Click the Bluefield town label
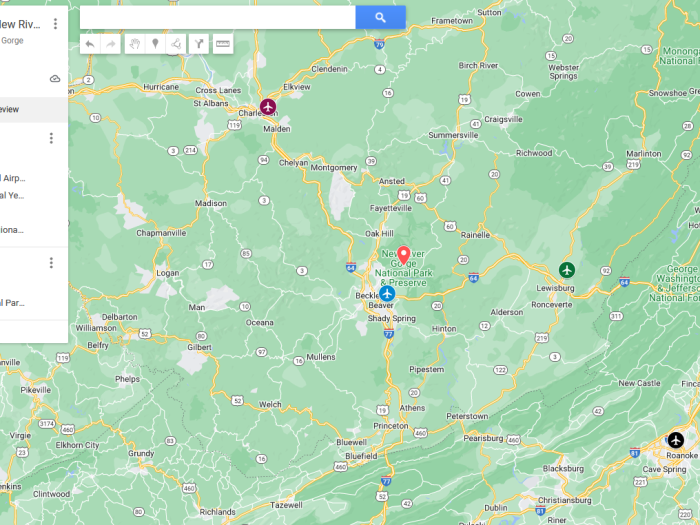The width and height of the screenshot is (700, 525). pyautogui.click(x=361, y=456)
